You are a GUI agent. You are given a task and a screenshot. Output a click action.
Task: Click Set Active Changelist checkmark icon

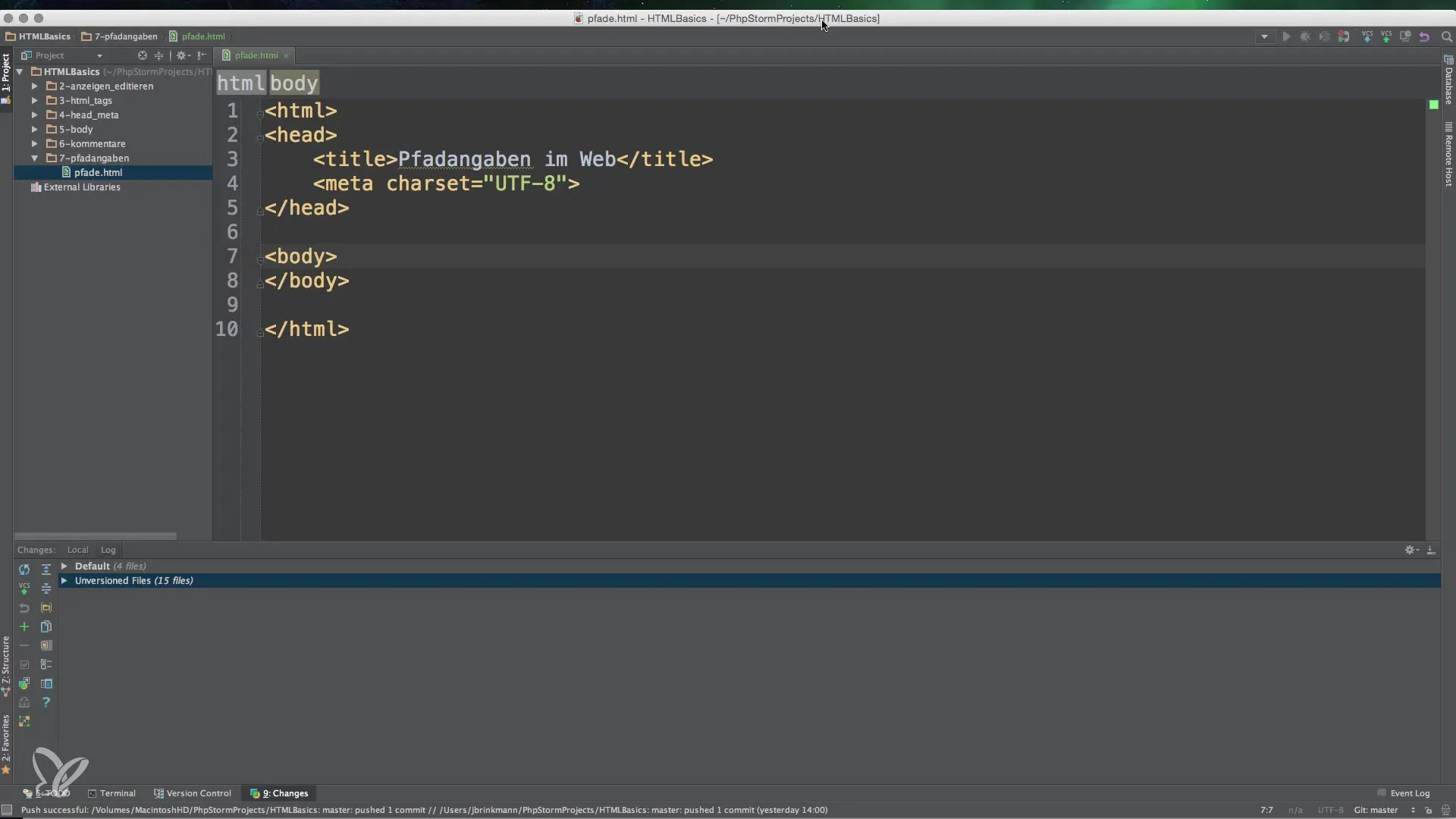click(24, 664)
